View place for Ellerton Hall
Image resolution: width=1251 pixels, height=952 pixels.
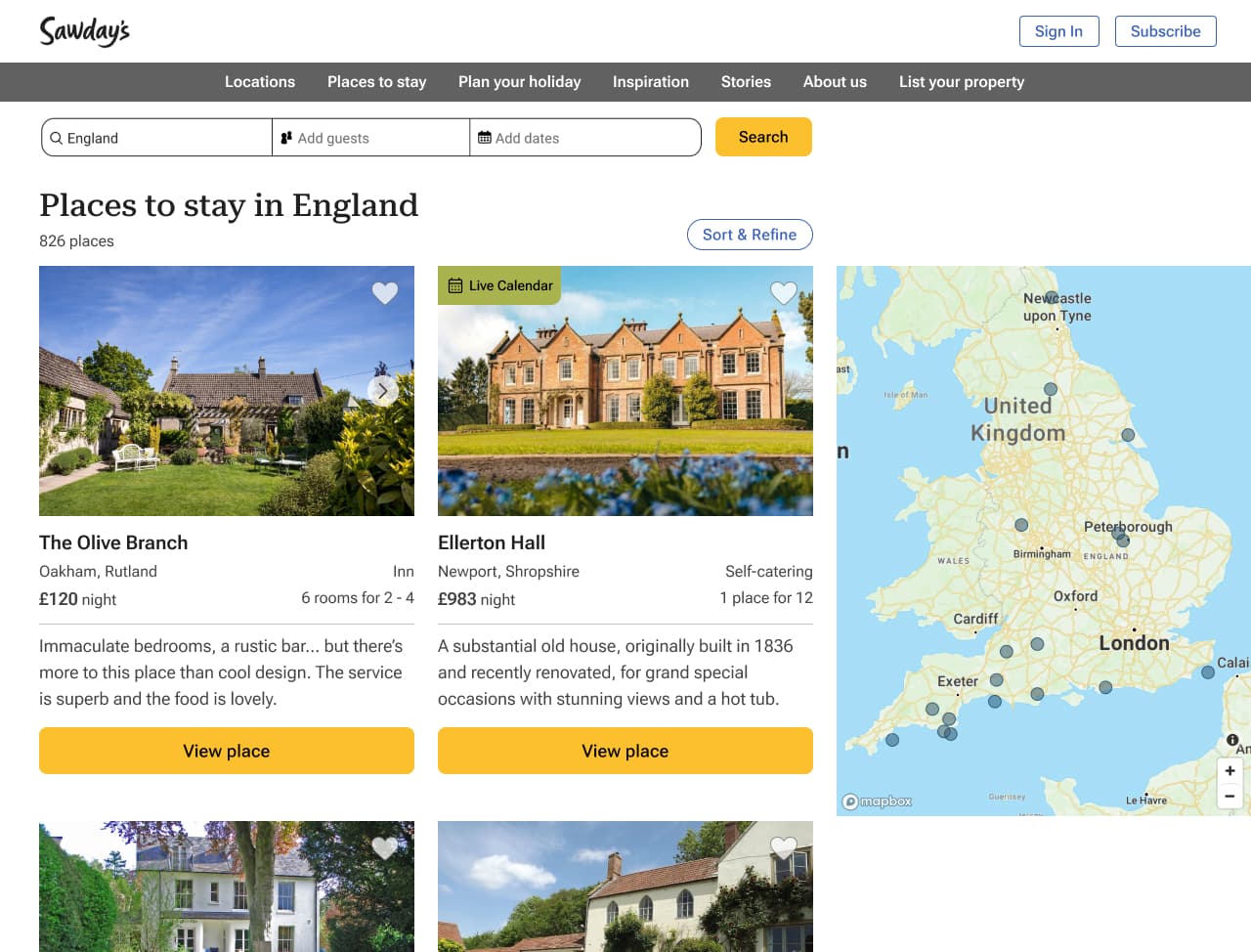pyautogui.click(x=625, y=751)
